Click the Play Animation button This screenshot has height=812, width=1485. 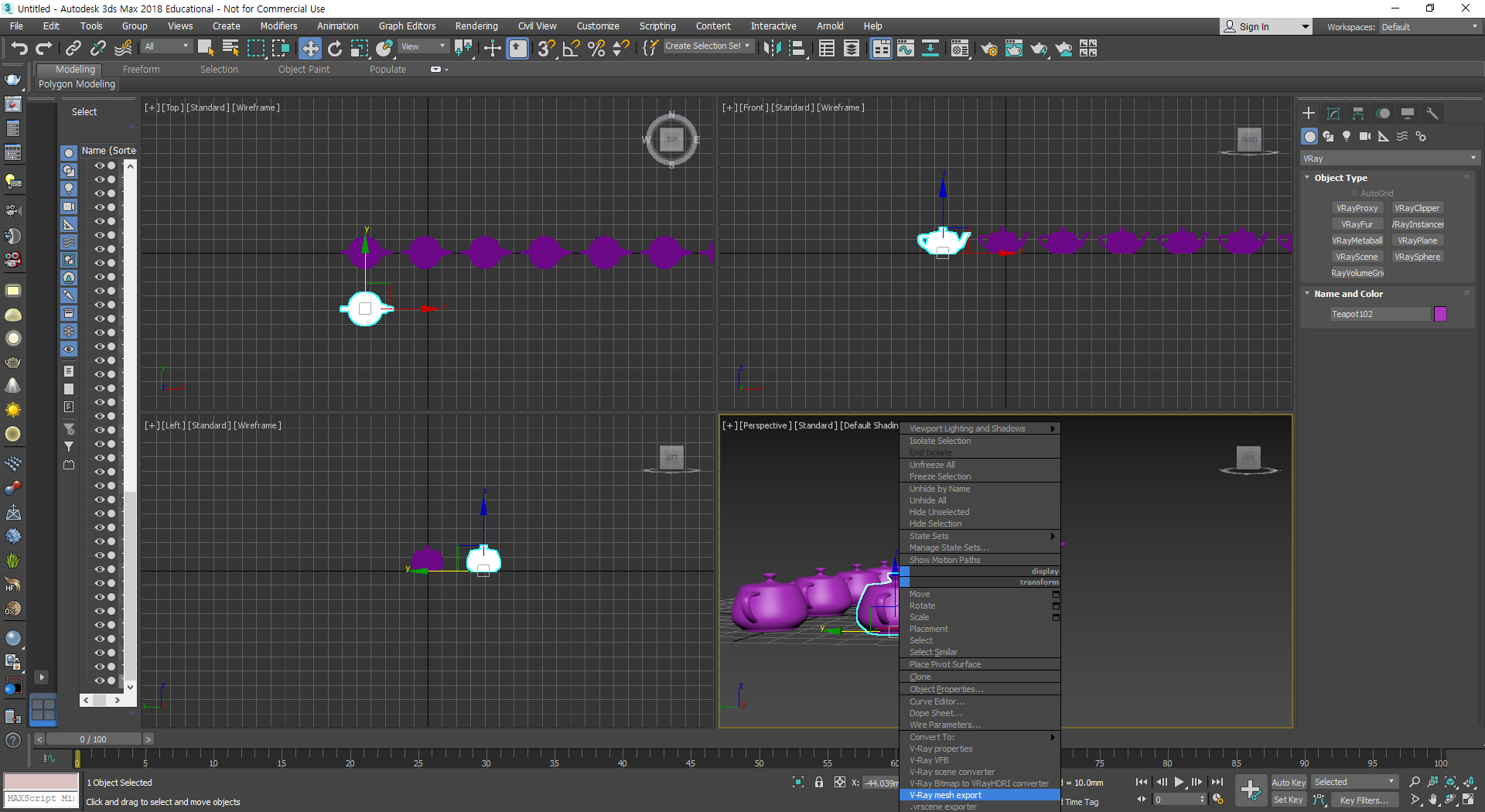tap(1179, 783)
